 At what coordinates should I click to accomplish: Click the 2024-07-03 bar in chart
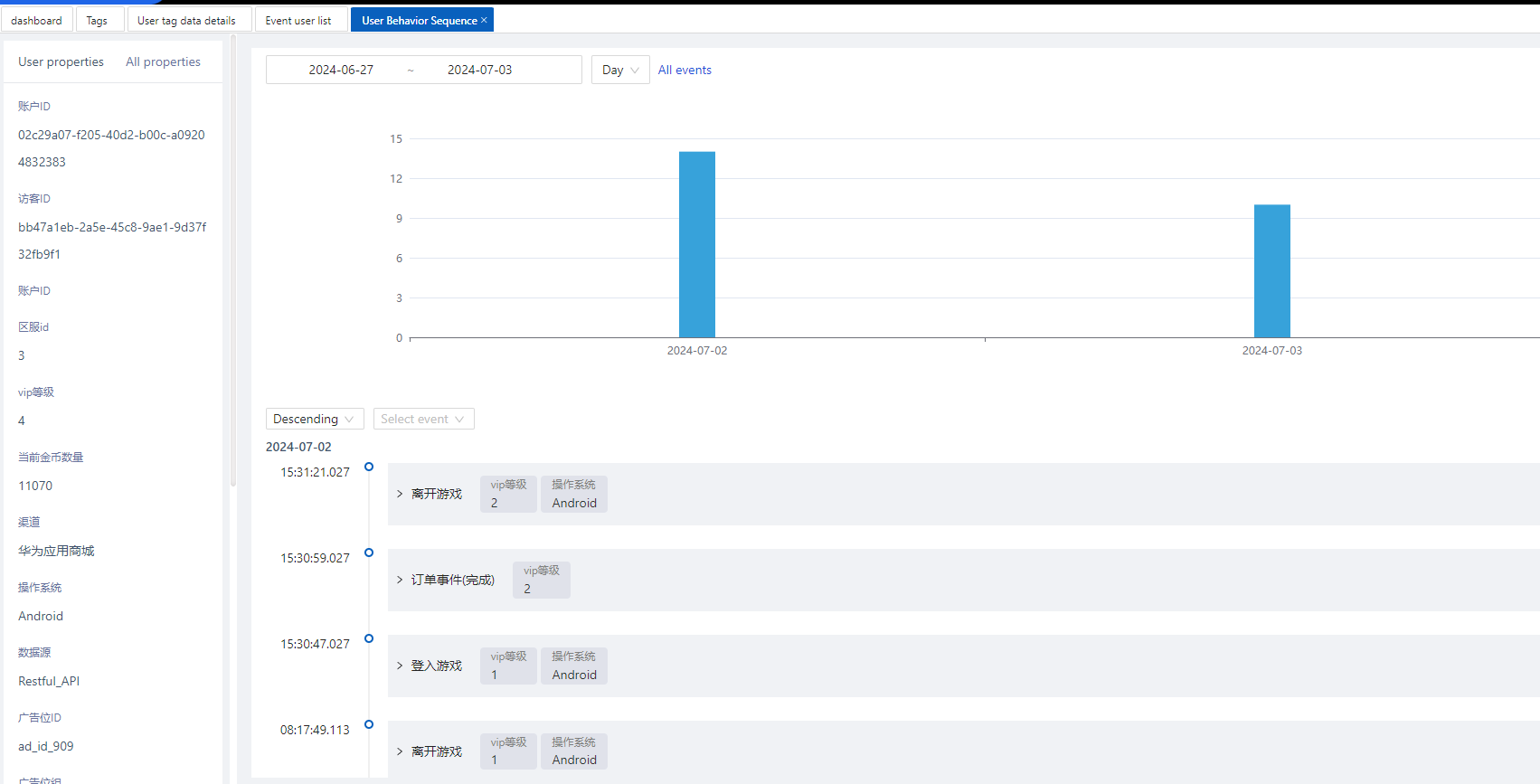(x=1271, y=271)
